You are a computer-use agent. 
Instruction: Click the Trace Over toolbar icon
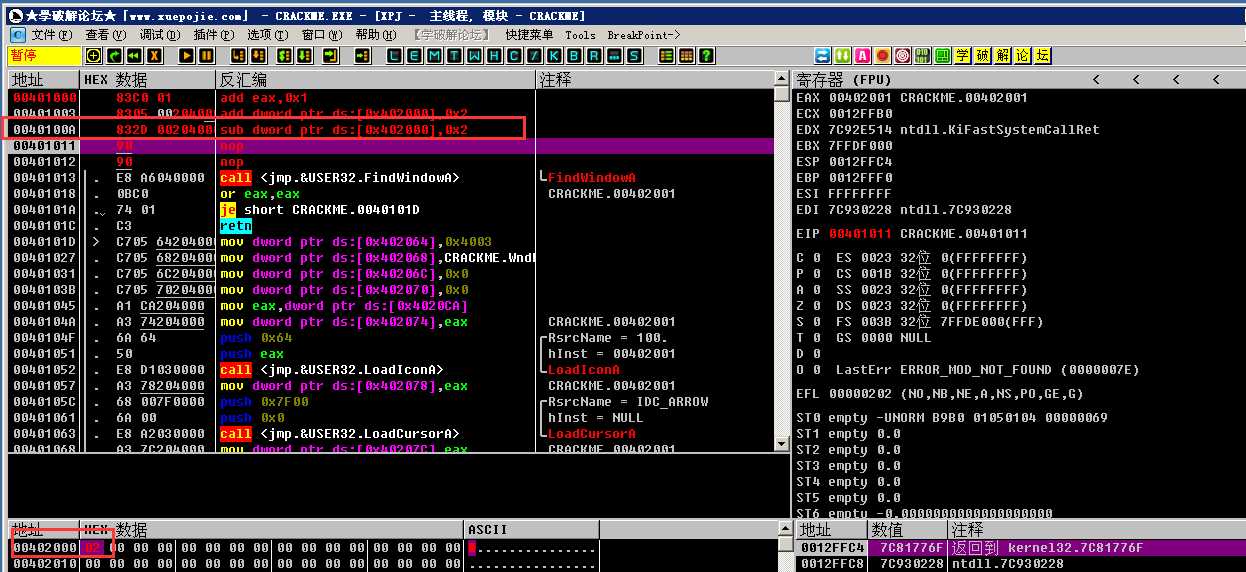pos(305,56)
